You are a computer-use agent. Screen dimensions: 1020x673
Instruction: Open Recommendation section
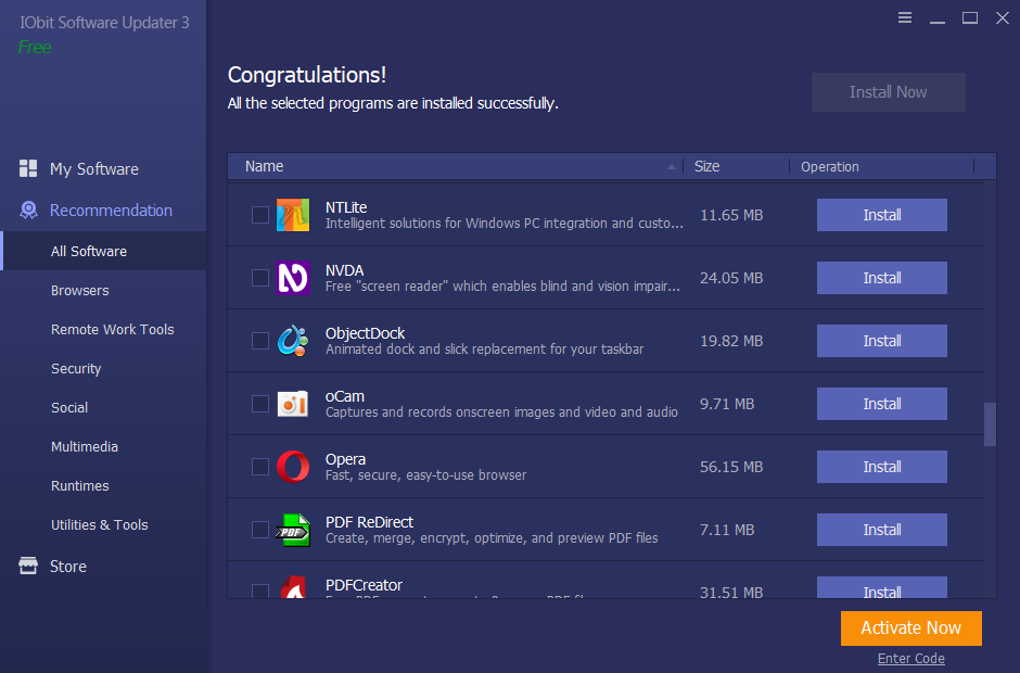click(x=111, y=210)
